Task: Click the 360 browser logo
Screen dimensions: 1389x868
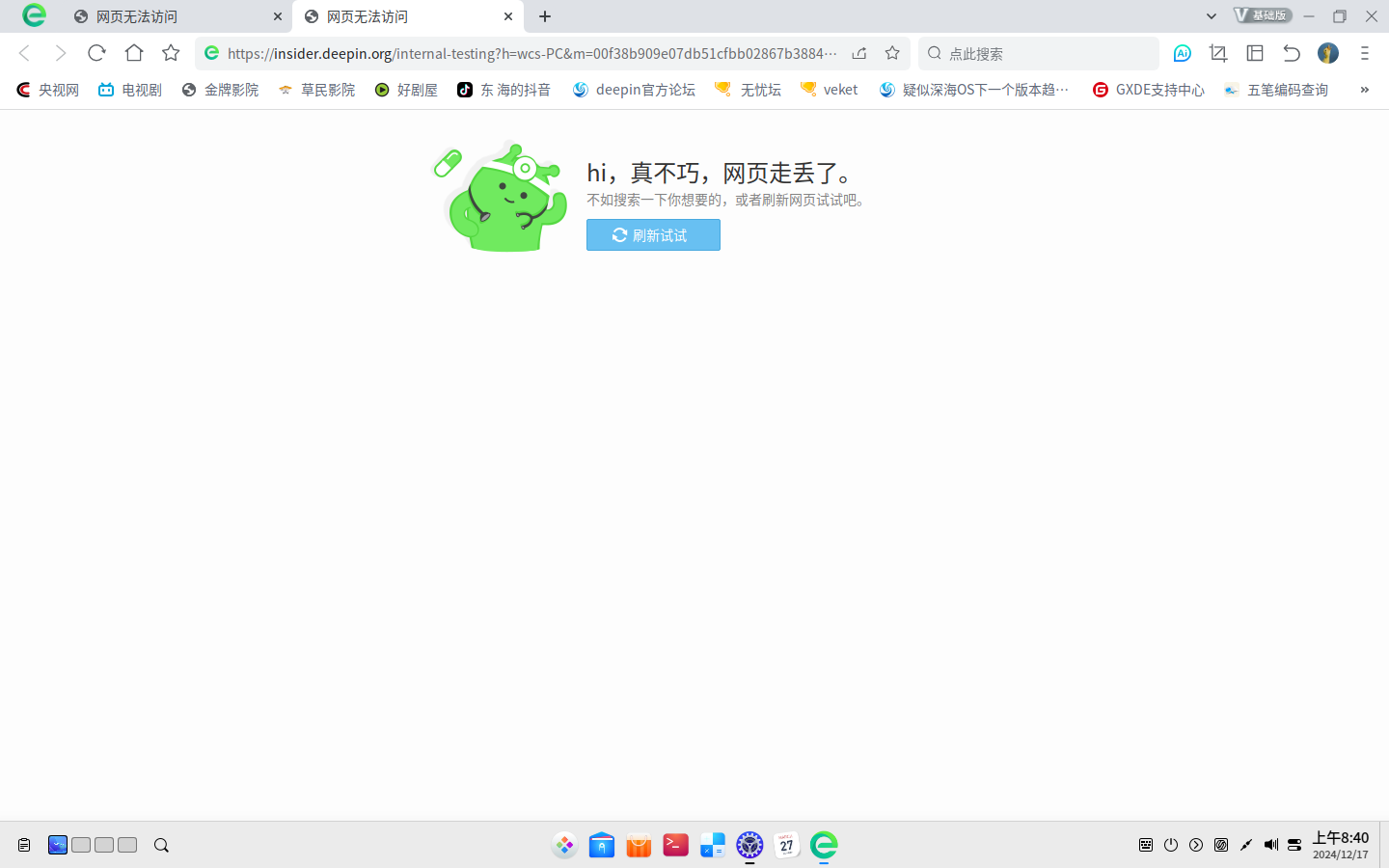Action: click(34, 15)
